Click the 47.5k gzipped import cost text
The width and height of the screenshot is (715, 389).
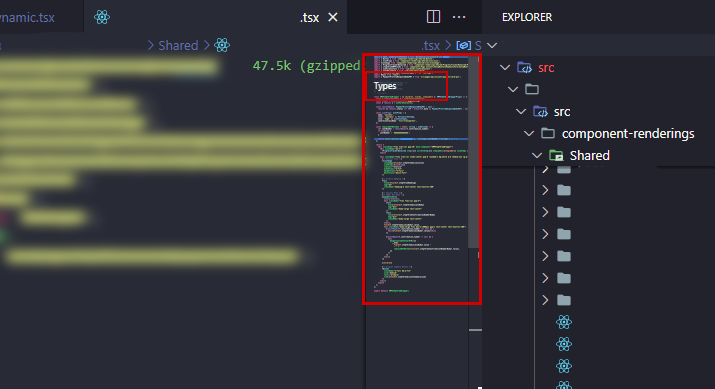[306, 66]
